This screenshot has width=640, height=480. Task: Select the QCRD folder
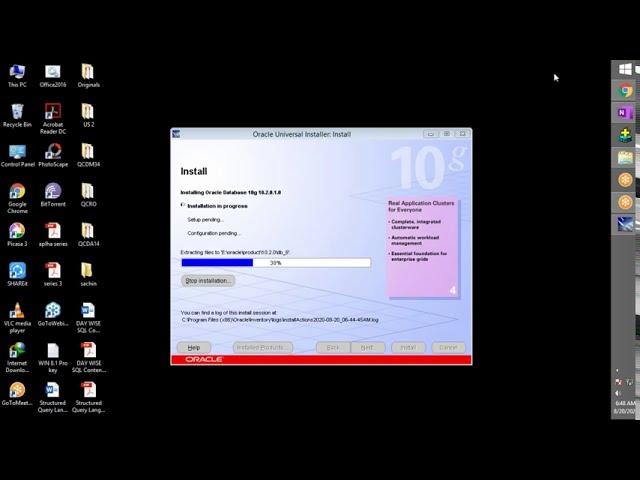[x=89, y=195]
